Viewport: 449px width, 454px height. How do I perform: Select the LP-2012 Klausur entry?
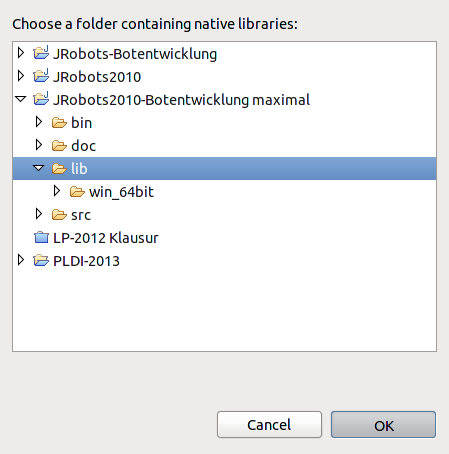pos(106,238)
